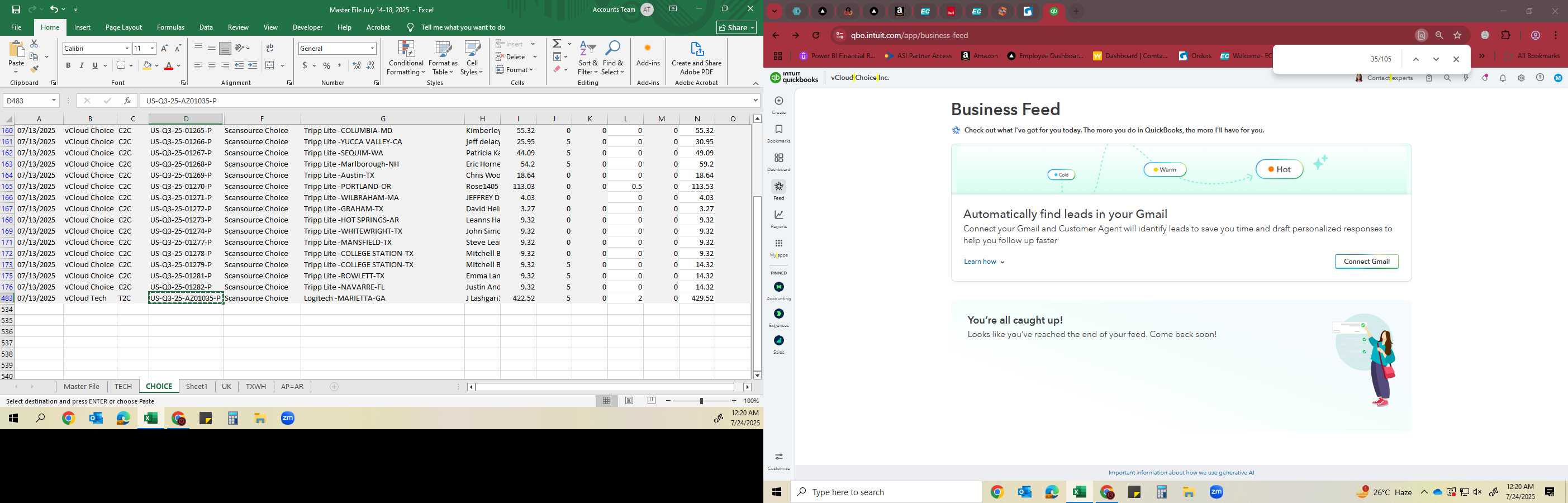This screenshot has width=1568, height=503.
Task: Expand the Delete cells dropdown arrow
Action: coord(534,56)
